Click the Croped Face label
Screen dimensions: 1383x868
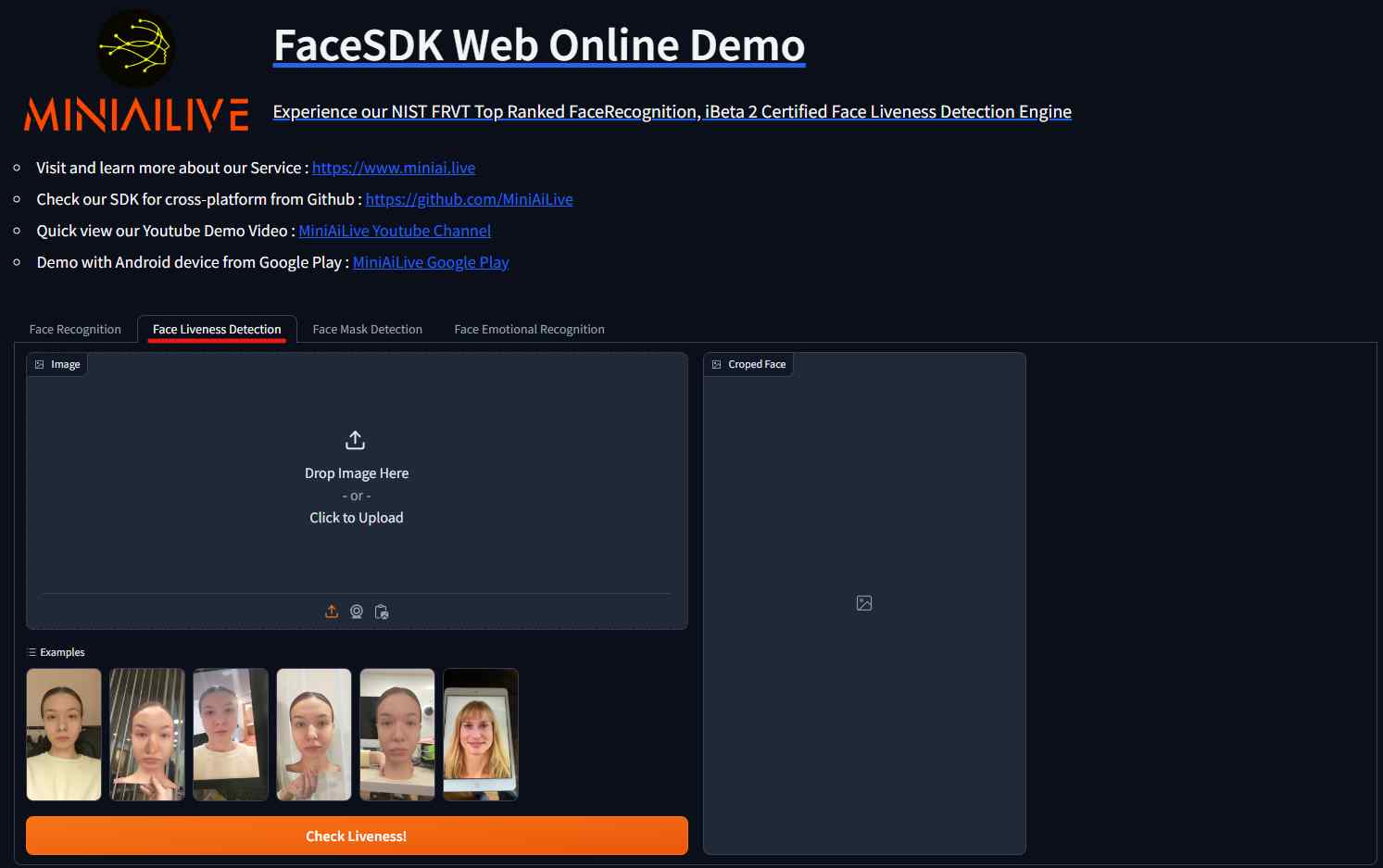click(x=748, y=365)
